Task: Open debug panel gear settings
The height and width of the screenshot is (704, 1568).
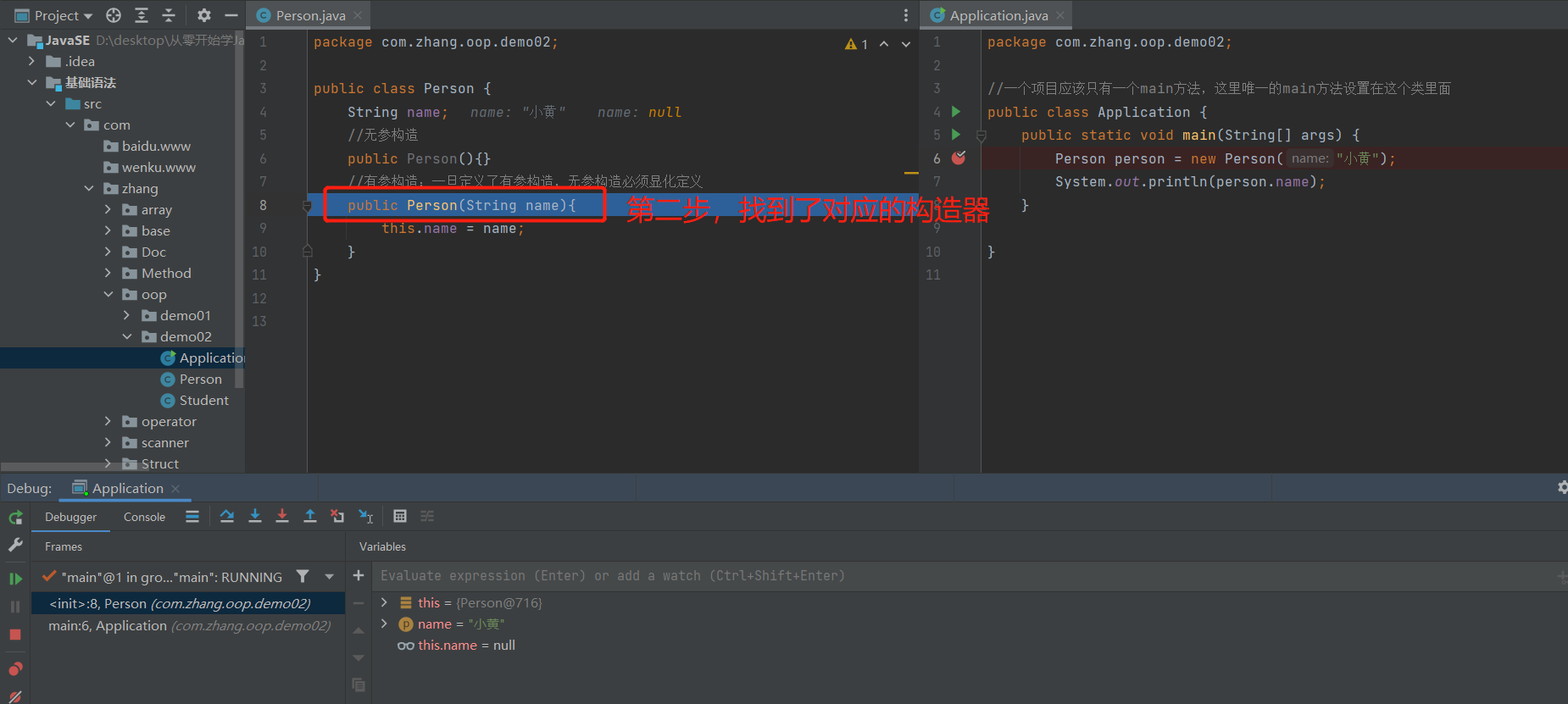Action: [1561, 487]
